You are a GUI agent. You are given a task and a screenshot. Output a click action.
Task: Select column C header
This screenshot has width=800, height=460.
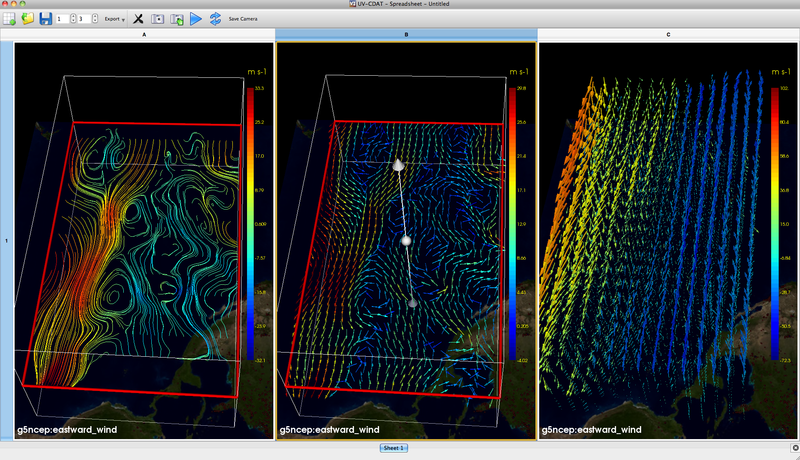668,35
